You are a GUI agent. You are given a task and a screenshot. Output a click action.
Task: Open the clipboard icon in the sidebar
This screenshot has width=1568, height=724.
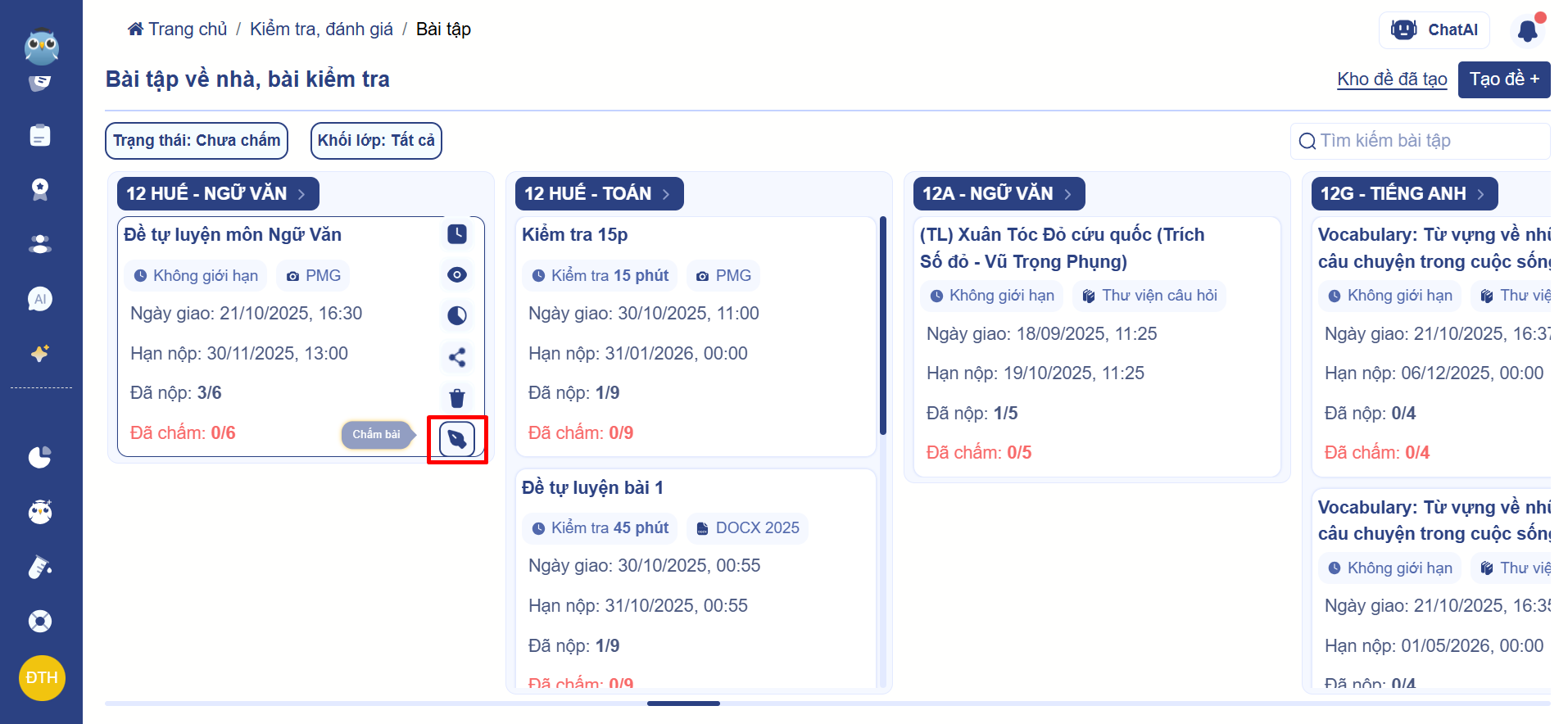pyautogui.click(x=40, y=135)
